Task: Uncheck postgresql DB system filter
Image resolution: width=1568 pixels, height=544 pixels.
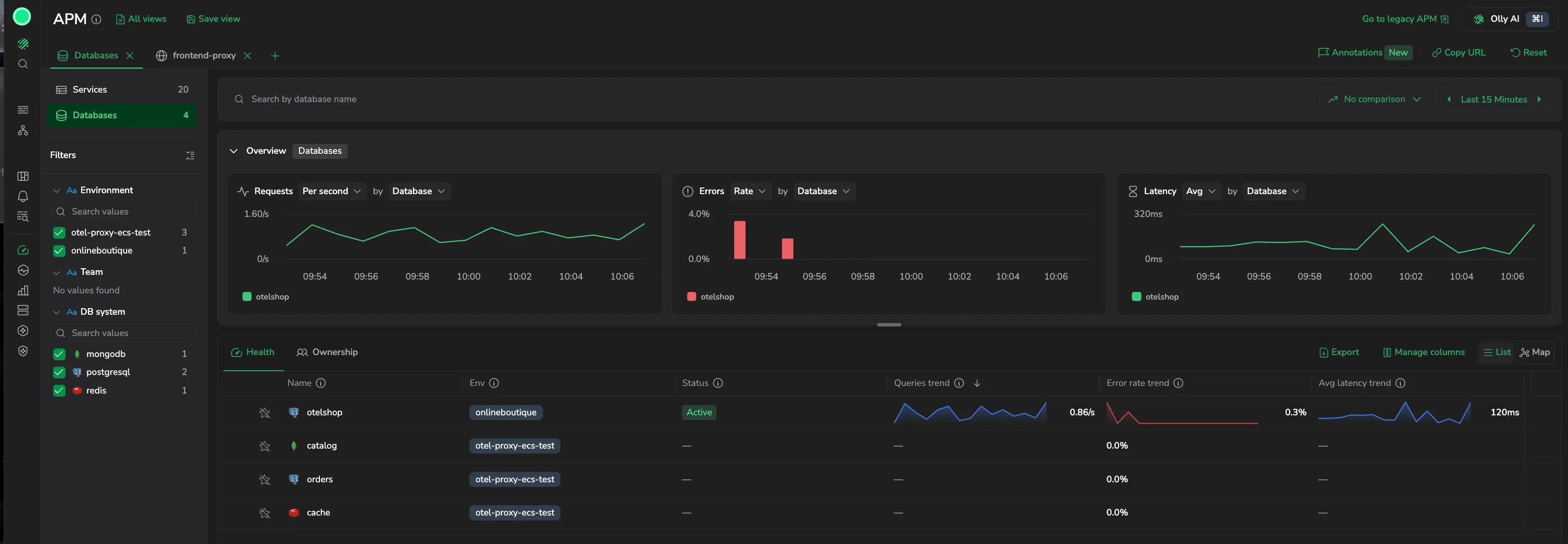Action: click(x=59, y=372)
